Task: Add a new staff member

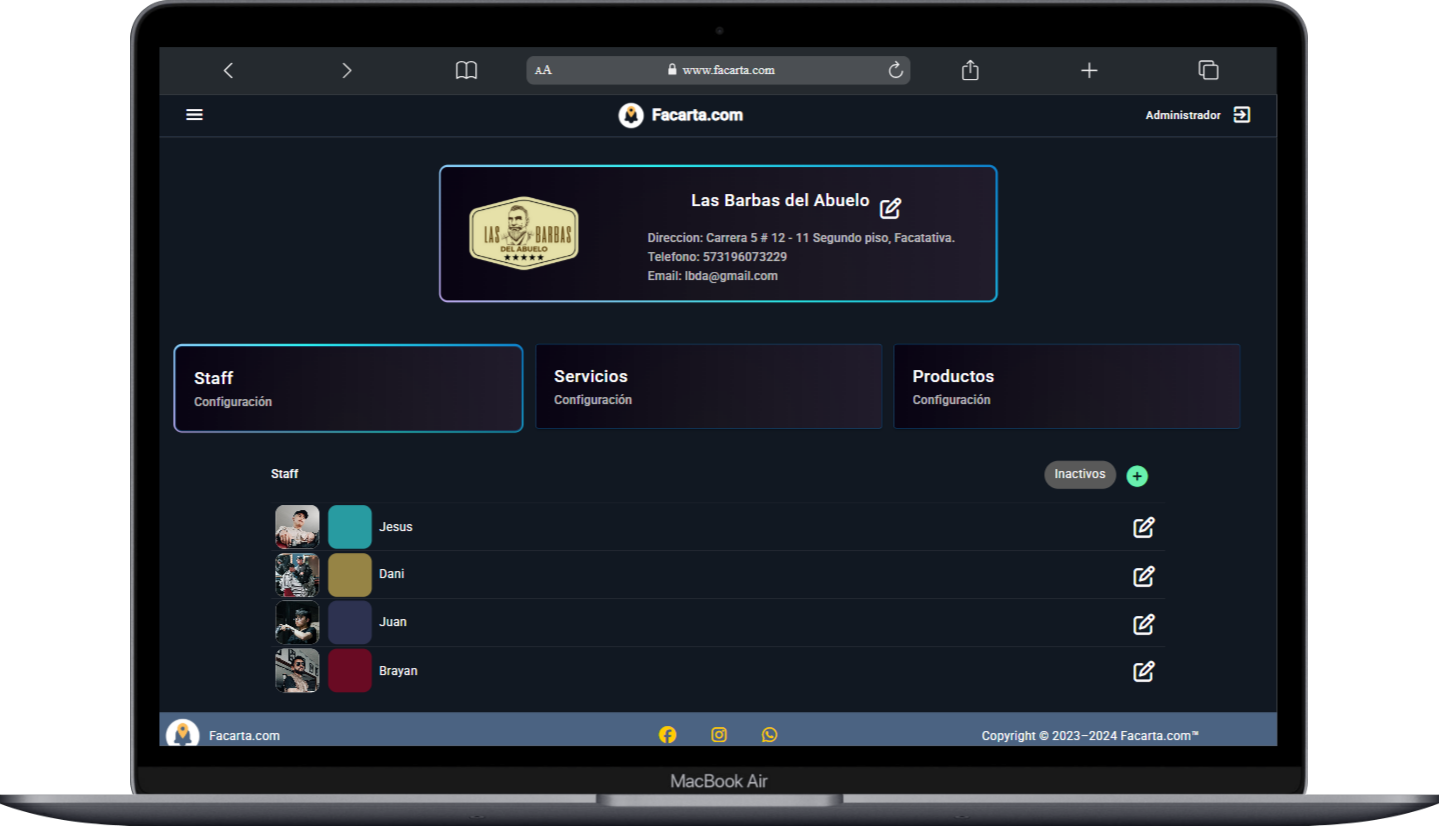Action: [x=1137, y=476]
